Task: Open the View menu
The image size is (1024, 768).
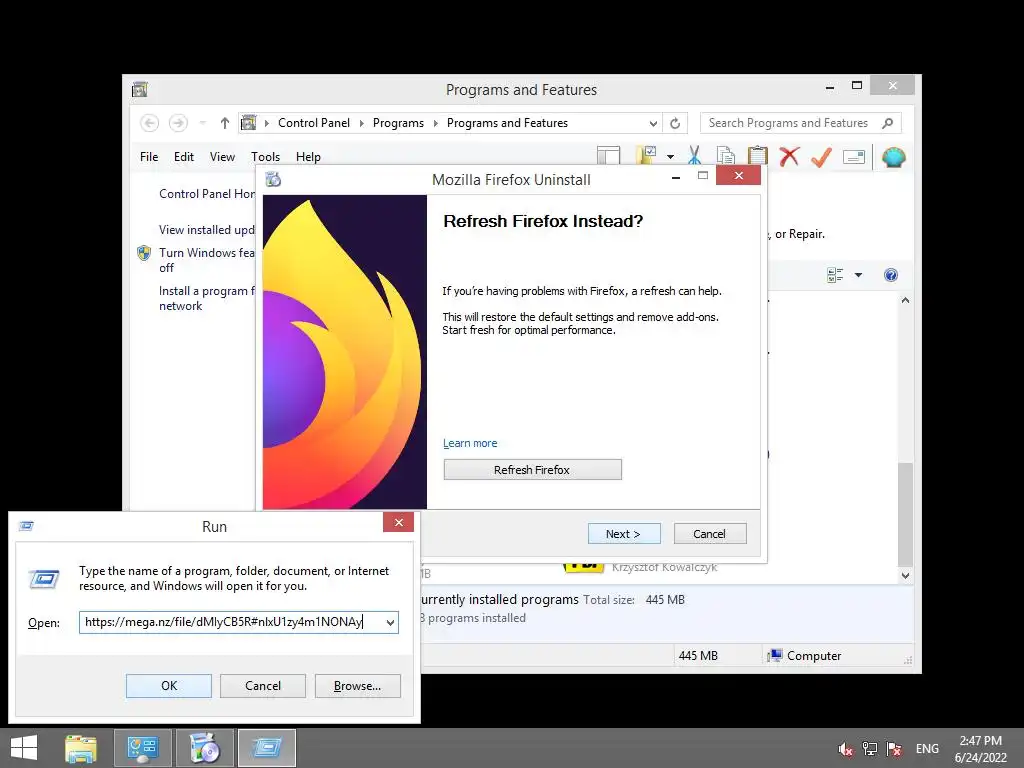Action: [x=222, y=157]
